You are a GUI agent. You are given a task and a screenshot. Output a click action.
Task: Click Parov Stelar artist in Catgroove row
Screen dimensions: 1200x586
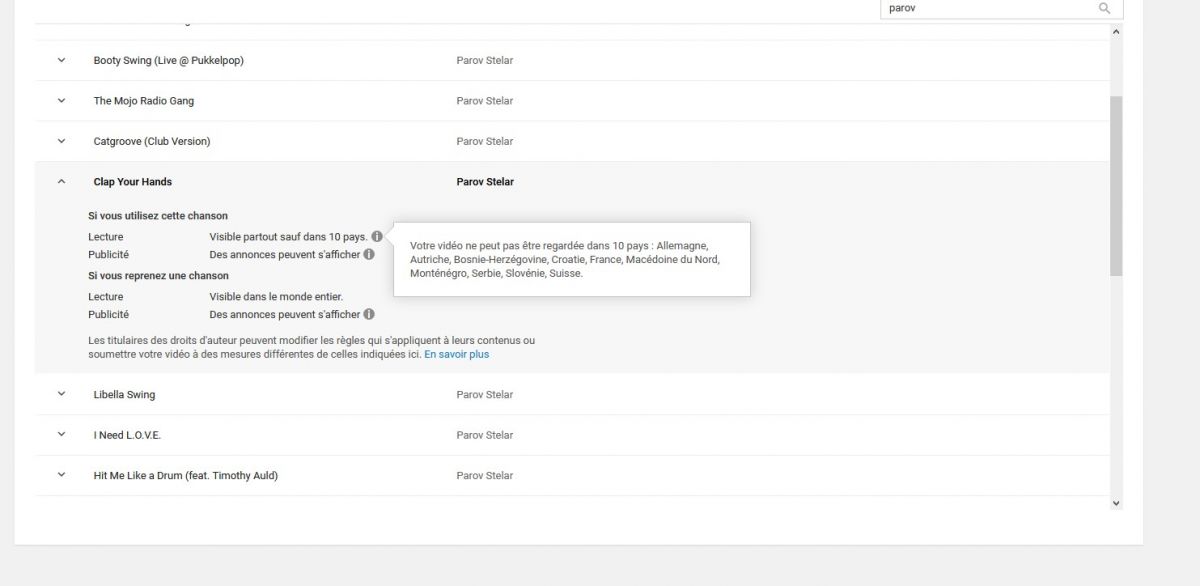click(x=484, y=141)
